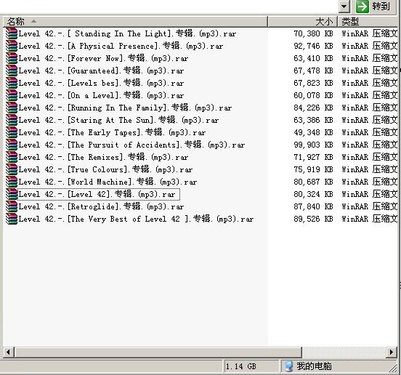Screen dimensions: 401x375
Task: Click the RAR icon for Forever Now
Action: (x=12, y=58)
